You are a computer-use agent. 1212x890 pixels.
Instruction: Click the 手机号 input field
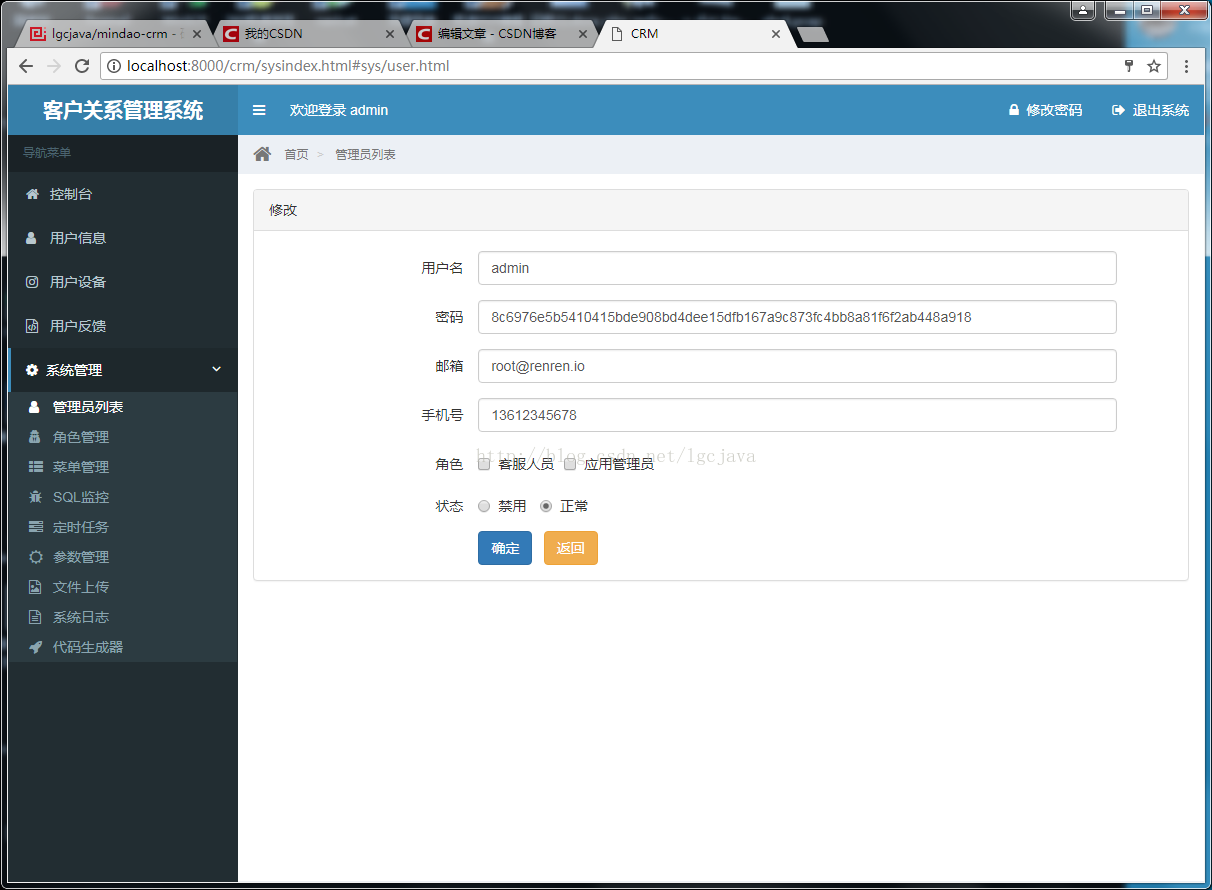tap(797, 415)
